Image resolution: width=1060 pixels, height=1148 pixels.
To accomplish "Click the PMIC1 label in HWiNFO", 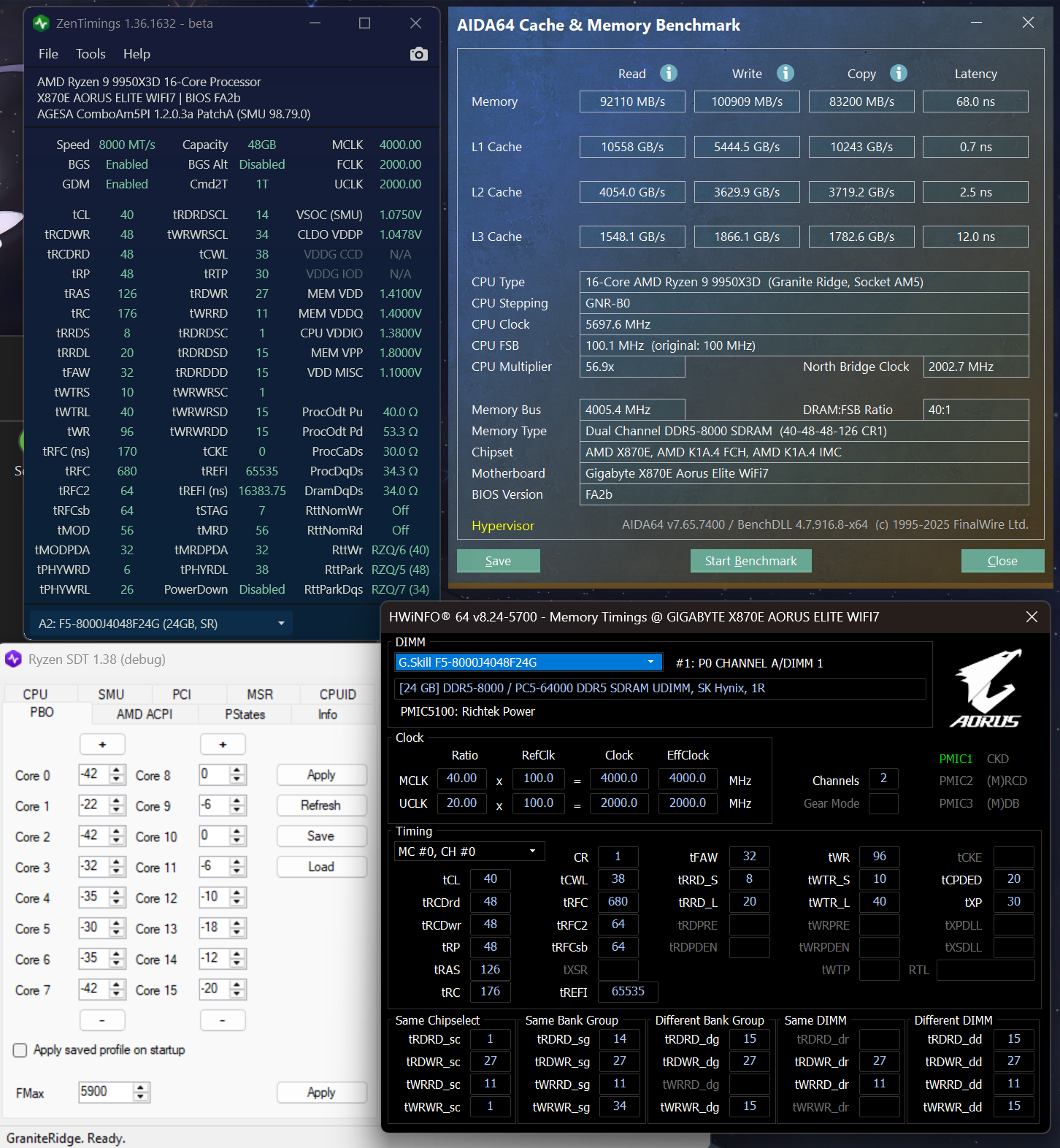I will coord(956,759).
